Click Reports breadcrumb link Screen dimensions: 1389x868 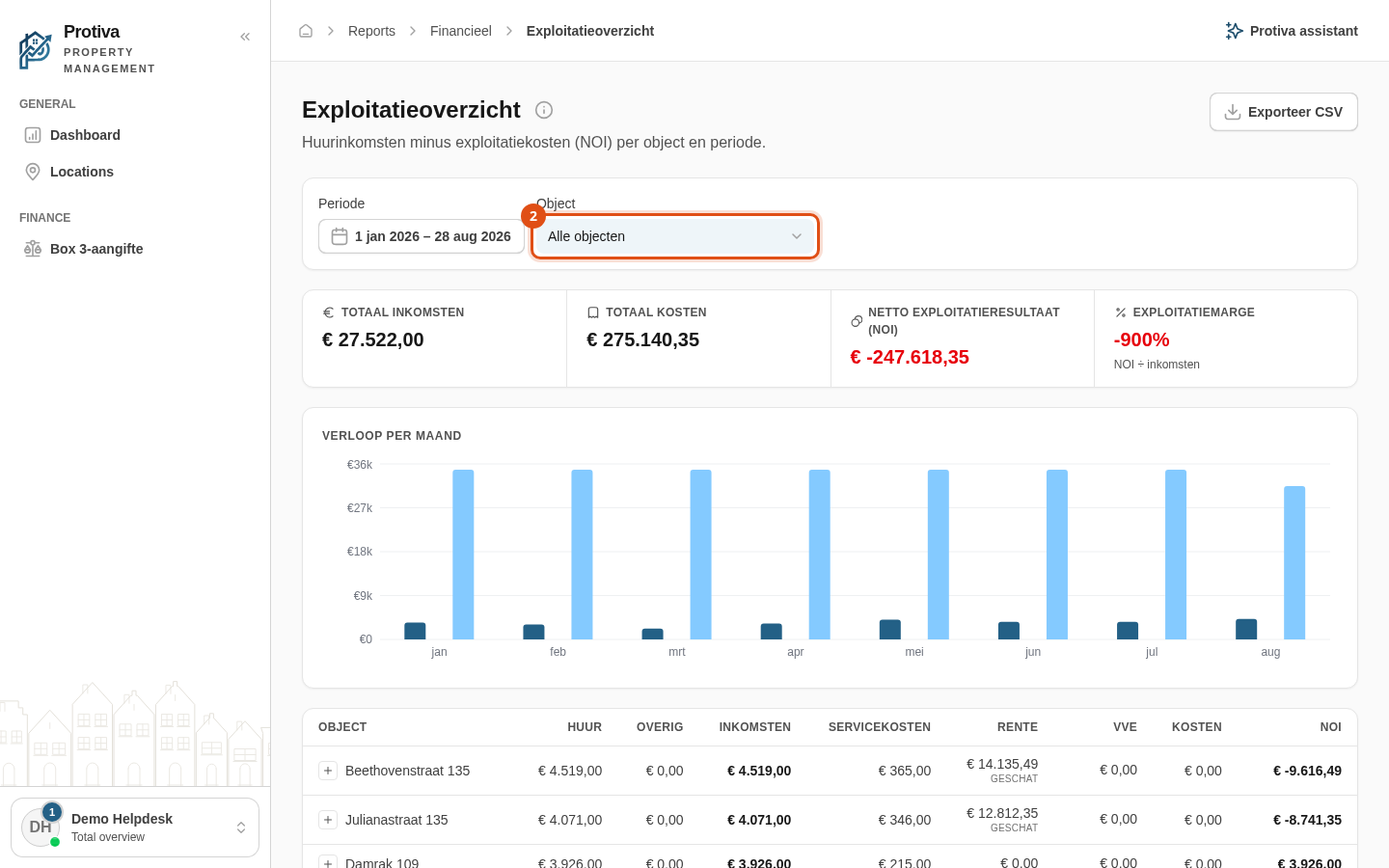(371, 31)
